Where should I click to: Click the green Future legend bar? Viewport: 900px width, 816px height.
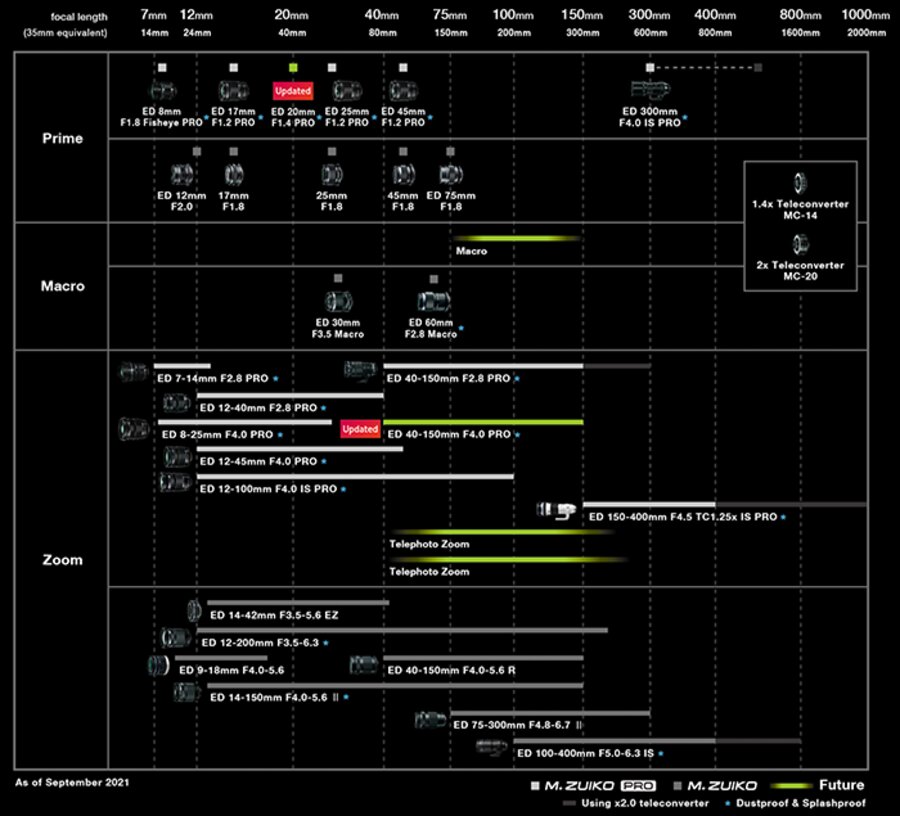(790, 785)
